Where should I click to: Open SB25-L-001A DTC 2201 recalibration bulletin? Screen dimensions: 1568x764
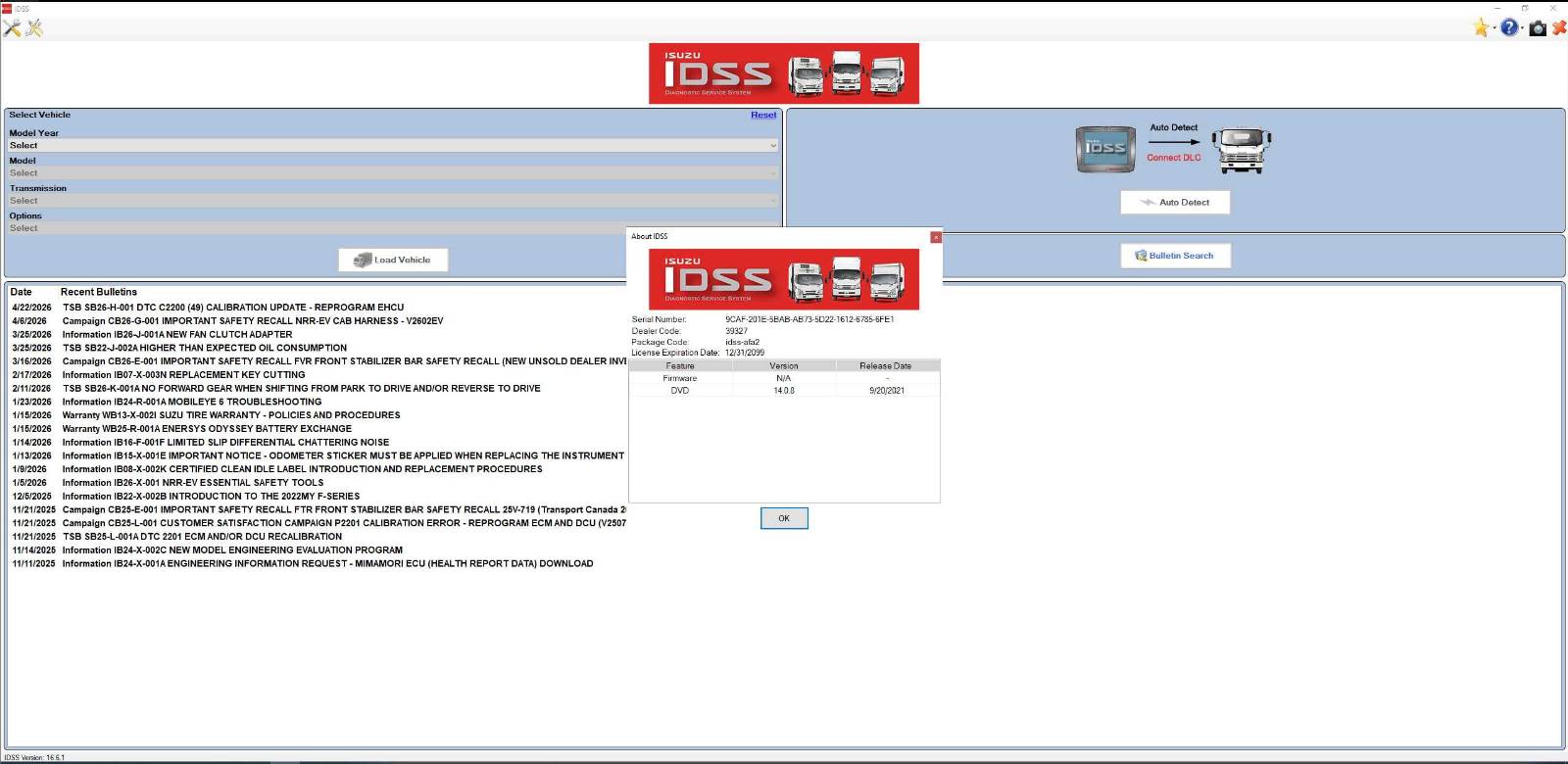[202, 537]
